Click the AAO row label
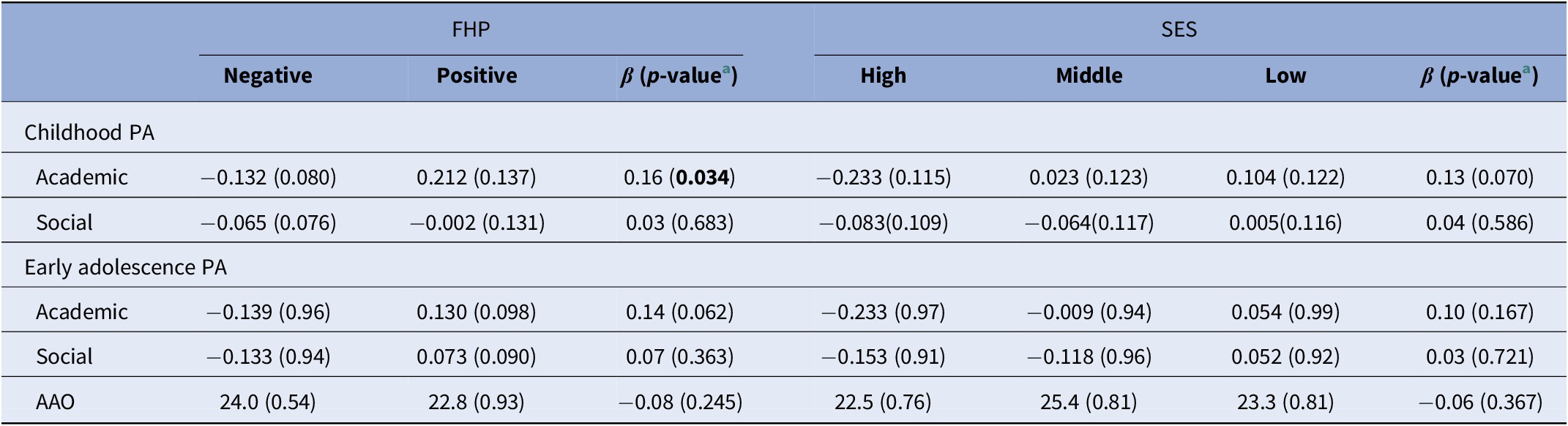 pos(56,402)
